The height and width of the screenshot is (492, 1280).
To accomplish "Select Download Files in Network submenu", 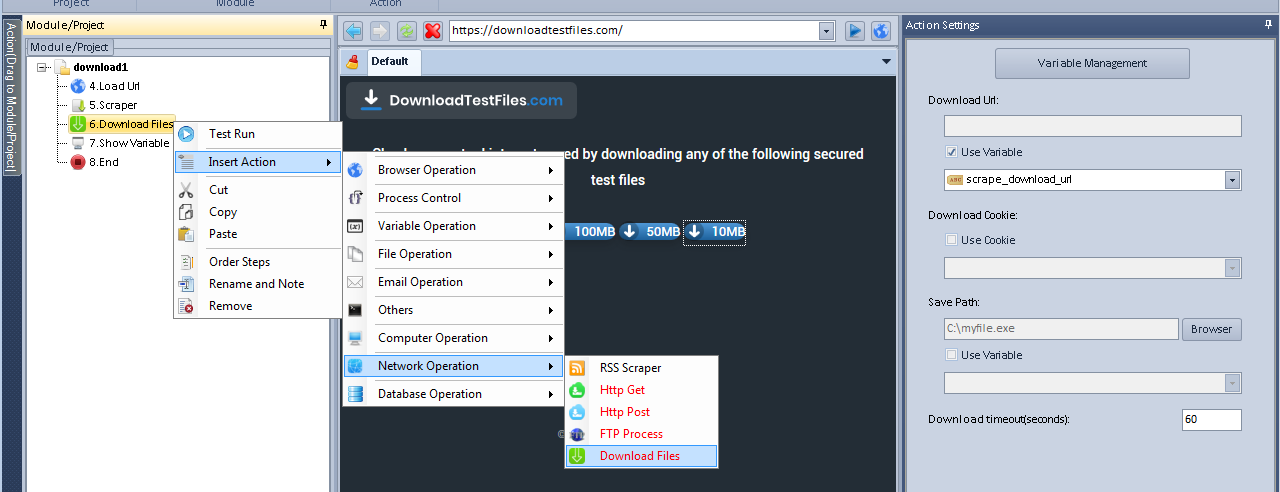I will (x=640, y=456).
